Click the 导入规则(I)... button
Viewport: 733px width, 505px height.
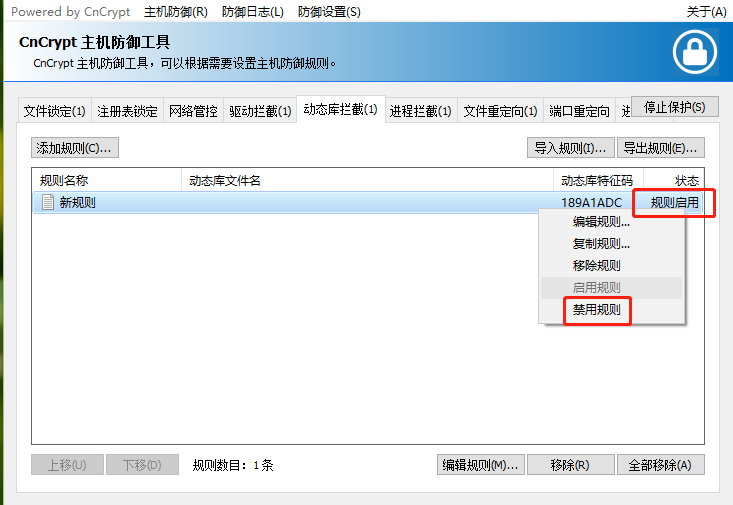click(x=570, y=148)
